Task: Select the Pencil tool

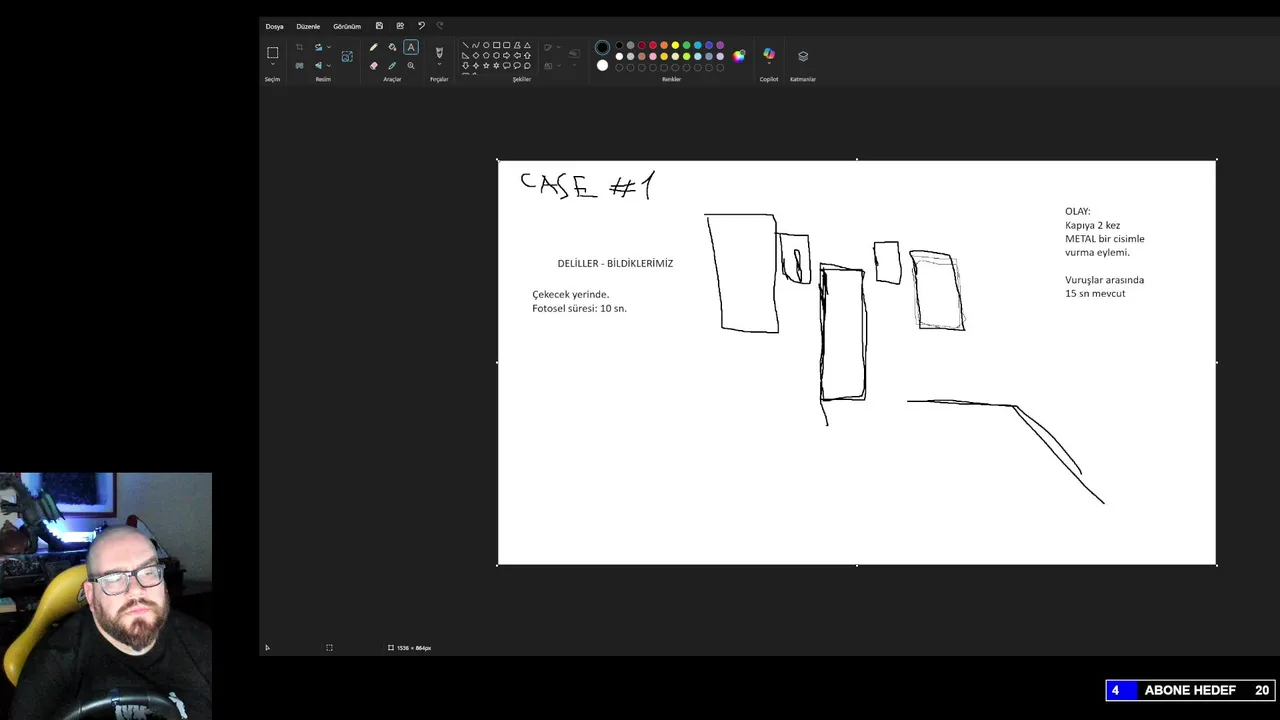Action: (374, 47)
